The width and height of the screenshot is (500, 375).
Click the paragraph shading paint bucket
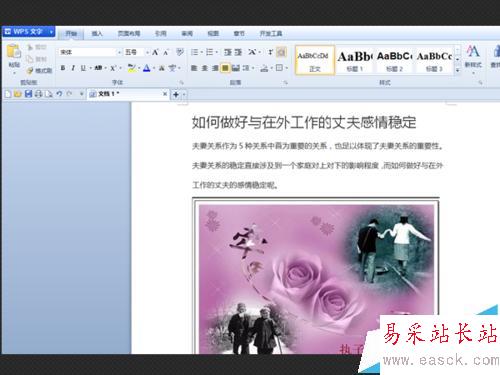pos(265,68)
